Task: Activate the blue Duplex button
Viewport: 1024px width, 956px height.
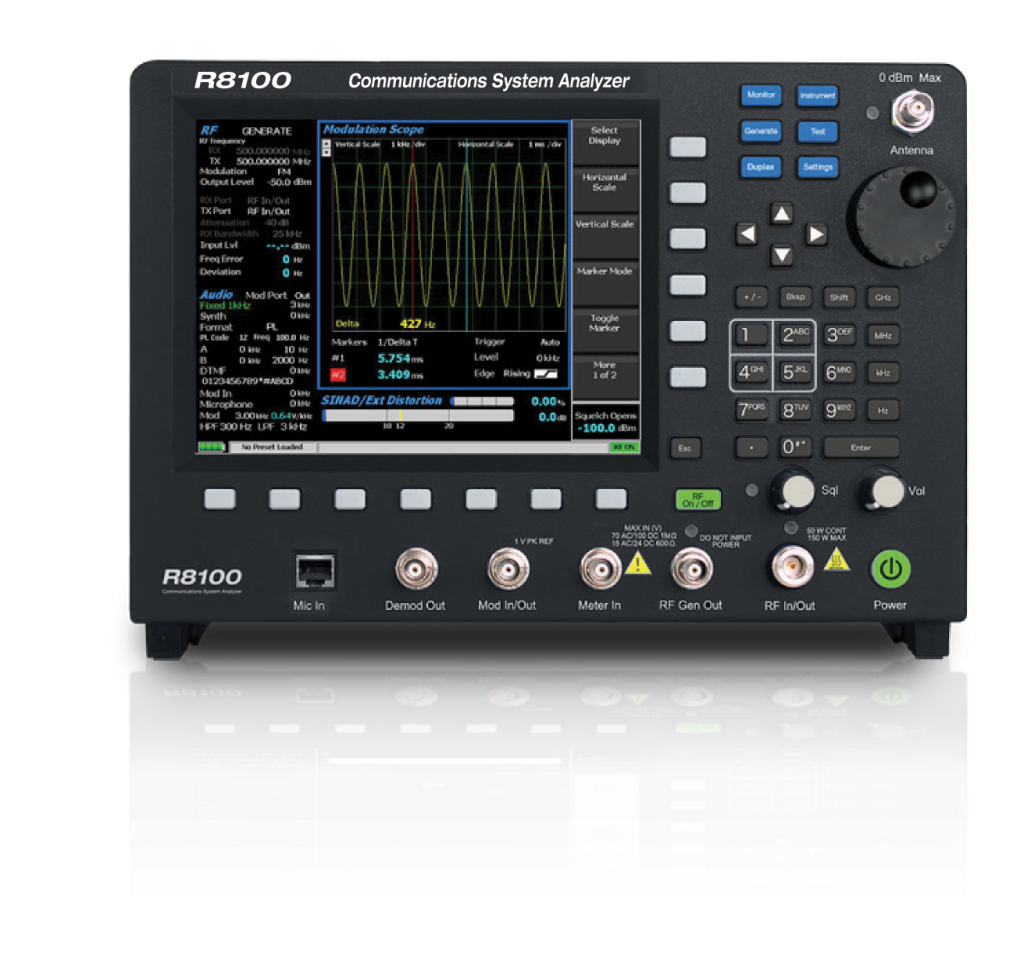Action: click(x=761, y=167)
